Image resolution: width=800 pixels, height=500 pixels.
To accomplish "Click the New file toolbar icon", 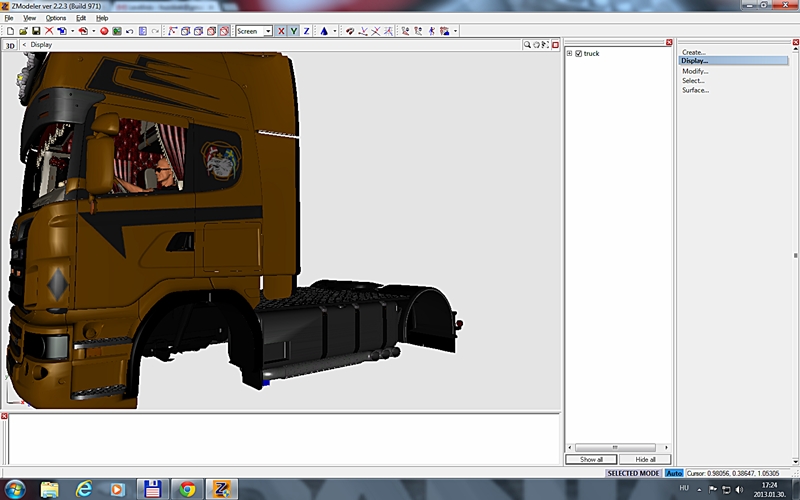I will (x=9, y=31).
